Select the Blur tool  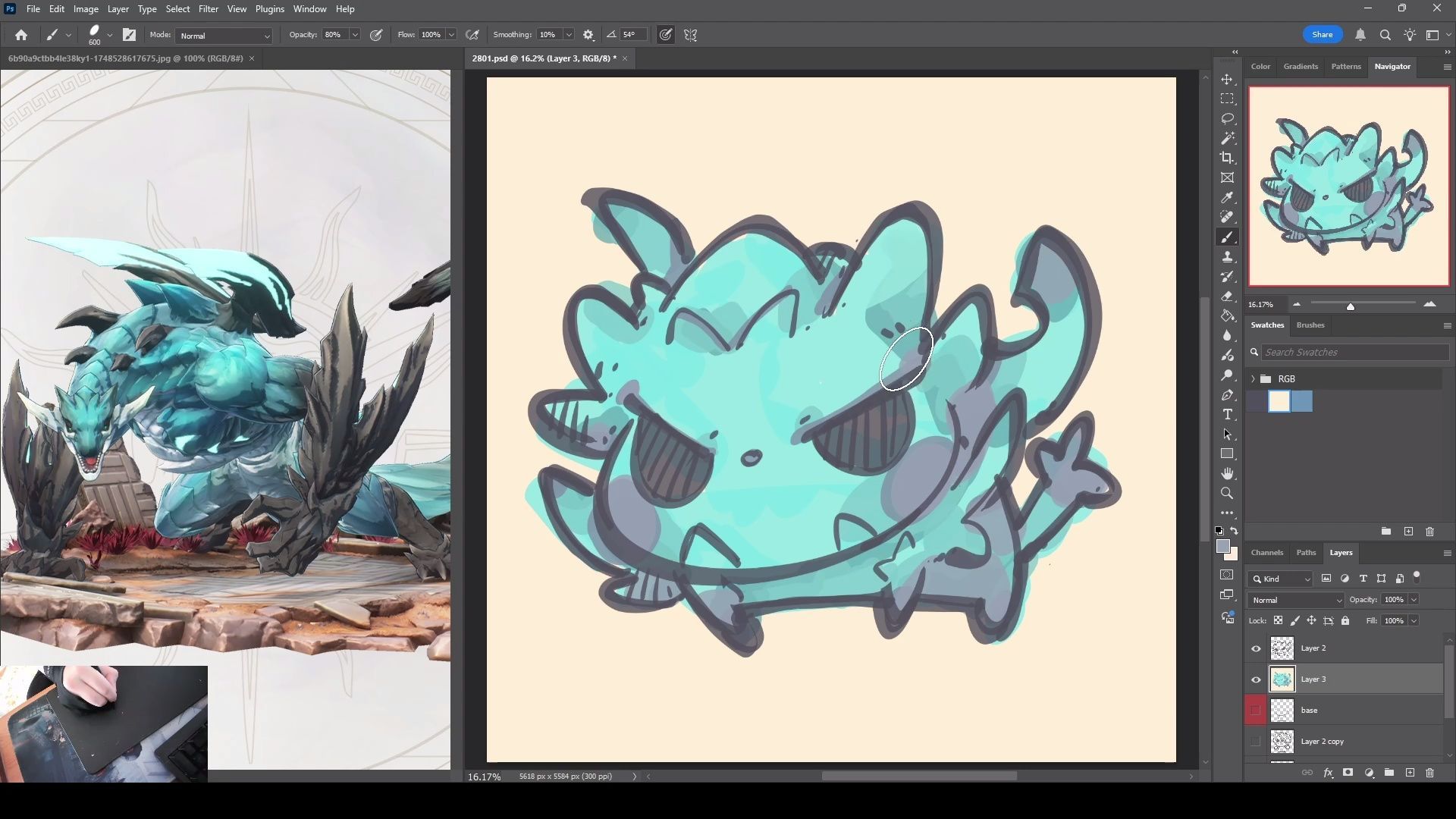coord(1227,336)
